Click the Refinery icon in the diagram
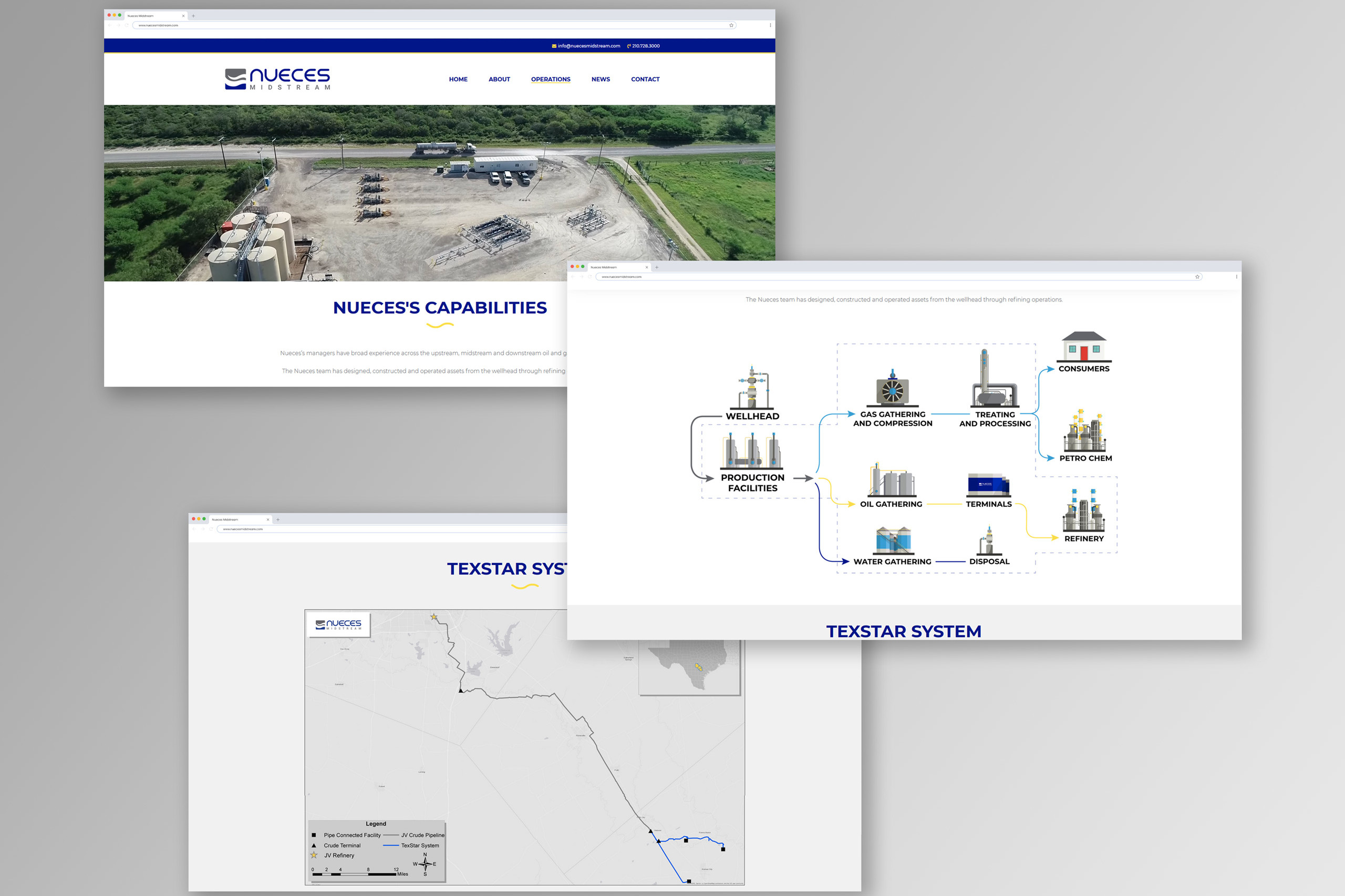The width and height of the screenshot is (1345, 896). click(x=1084, y=510)
